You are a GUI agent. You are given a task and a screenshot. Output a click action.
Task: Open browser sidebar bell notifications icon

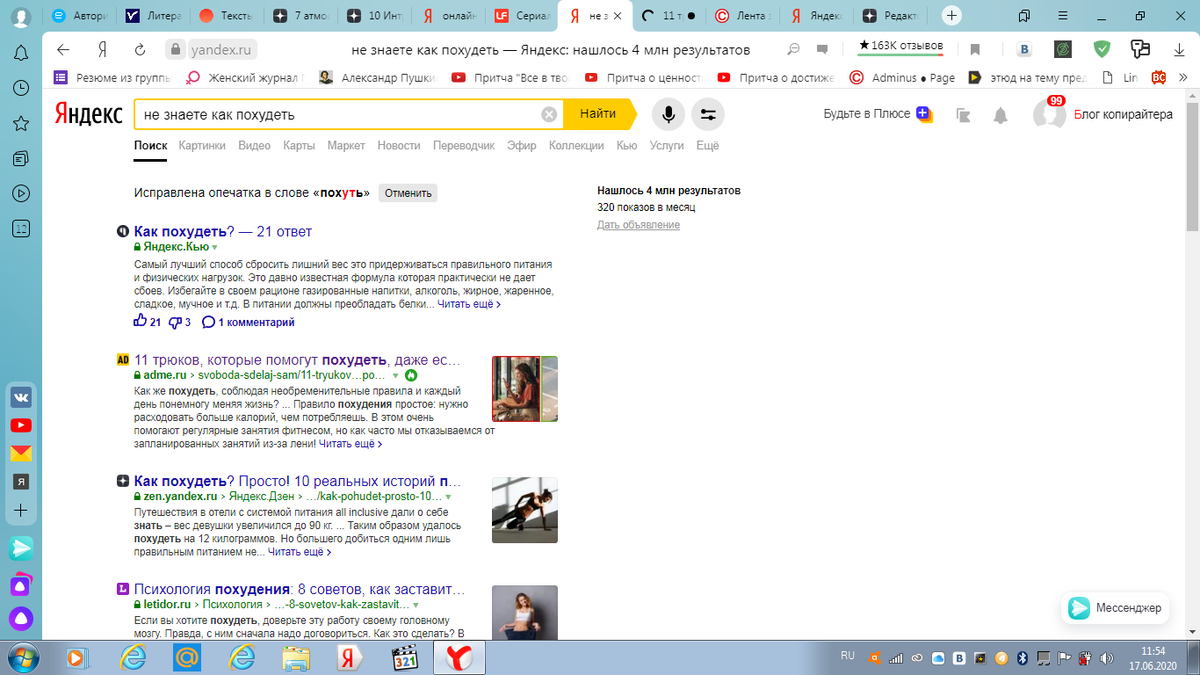[20, 53]
